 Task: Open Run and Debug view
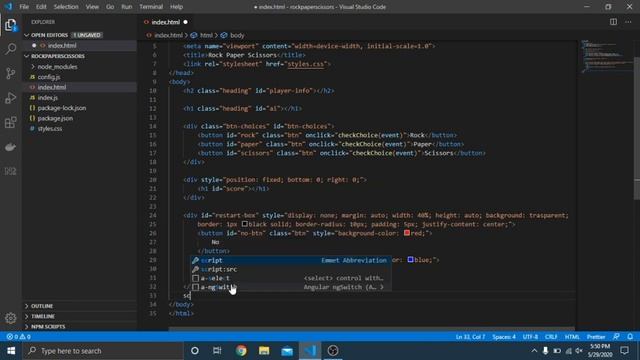point(11,98)
